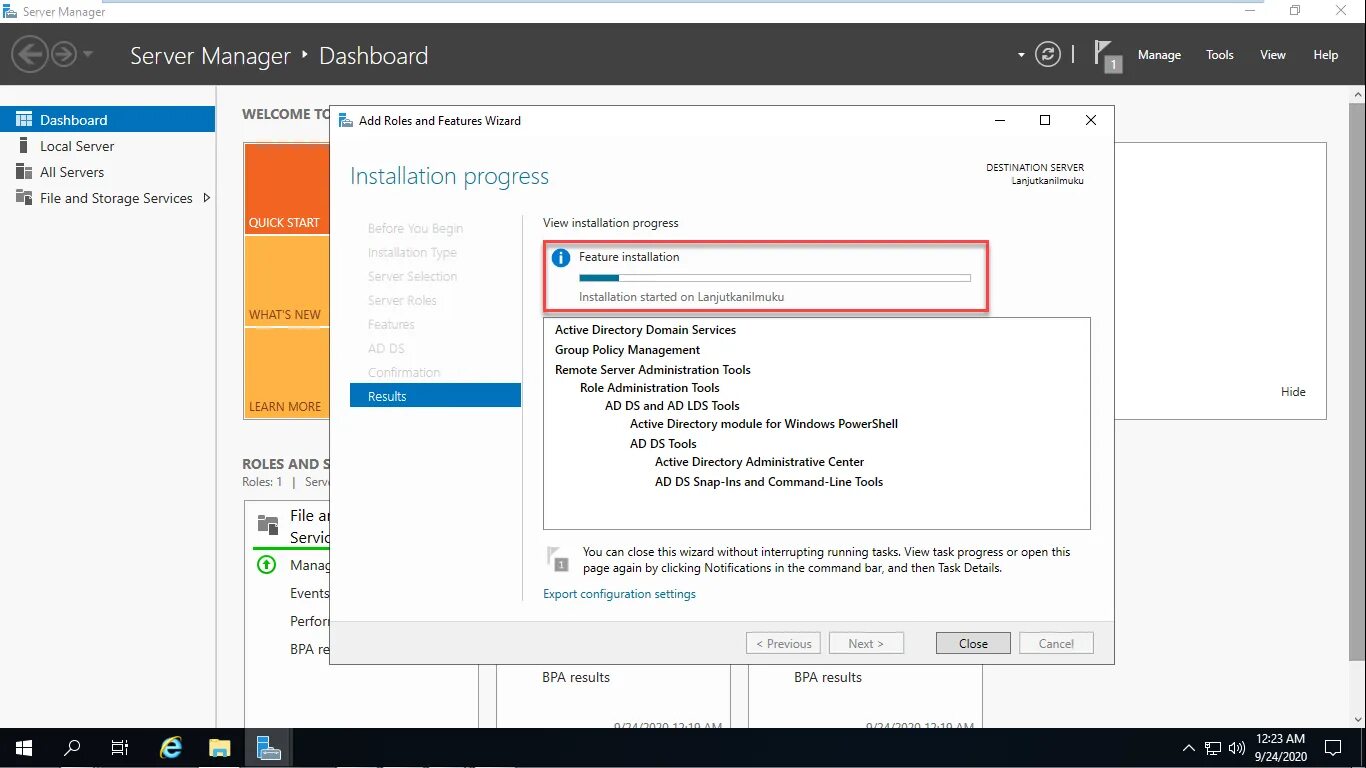Click the All Servers icon in sidebar
Viewport: 1366px width, 768px height.
coord(24,172)
